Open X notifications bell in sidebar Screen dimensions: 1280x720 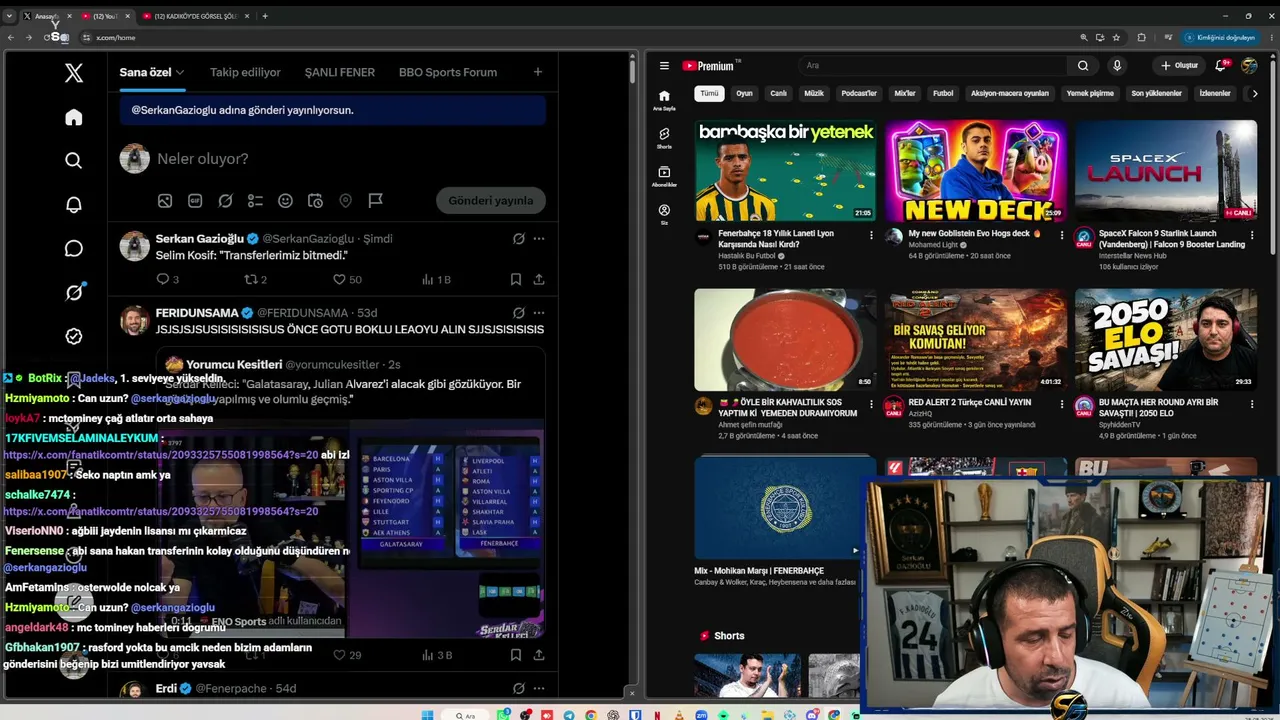(73, 204)
